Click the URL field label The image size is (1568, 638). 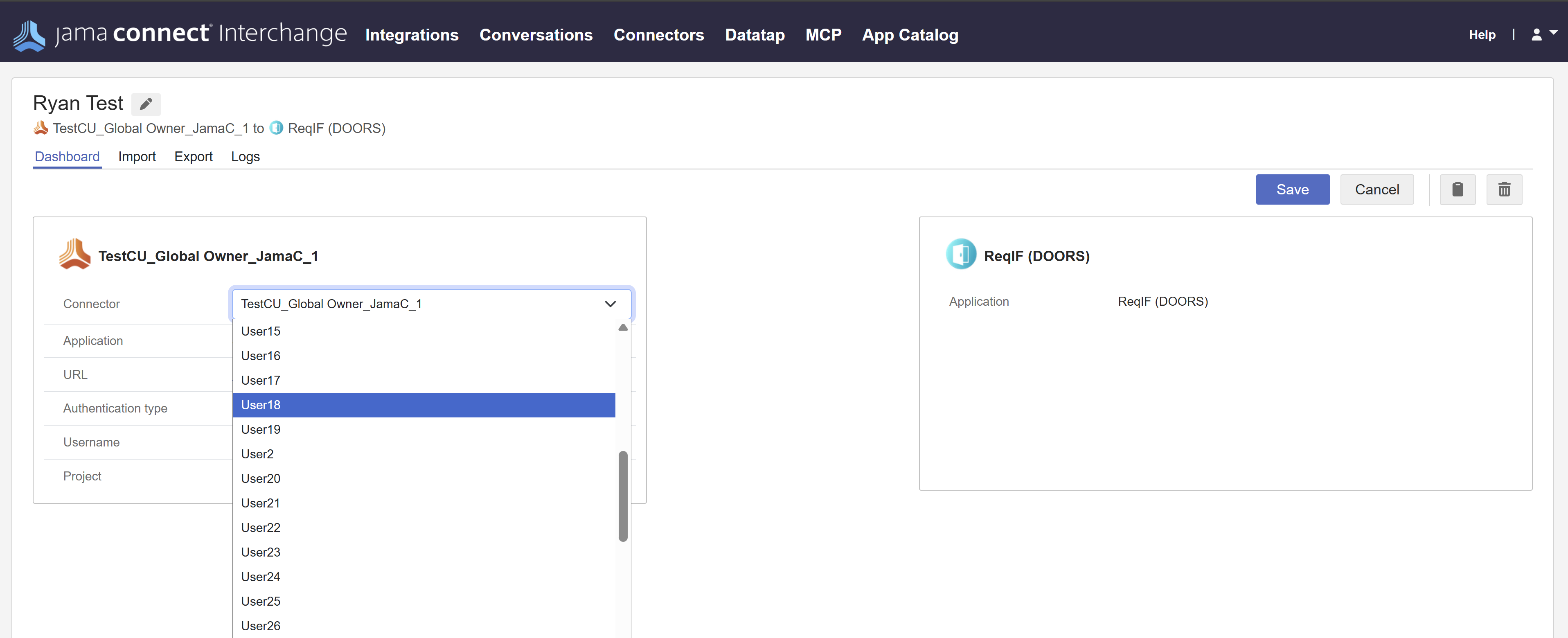75,374
